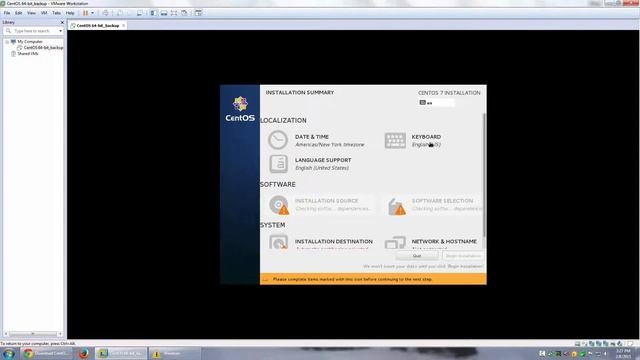Image resolution: width=640 pixels, height=360 pixels.
Task: Click the Take Snapshot toolbar icon
Action: (120, 13)
